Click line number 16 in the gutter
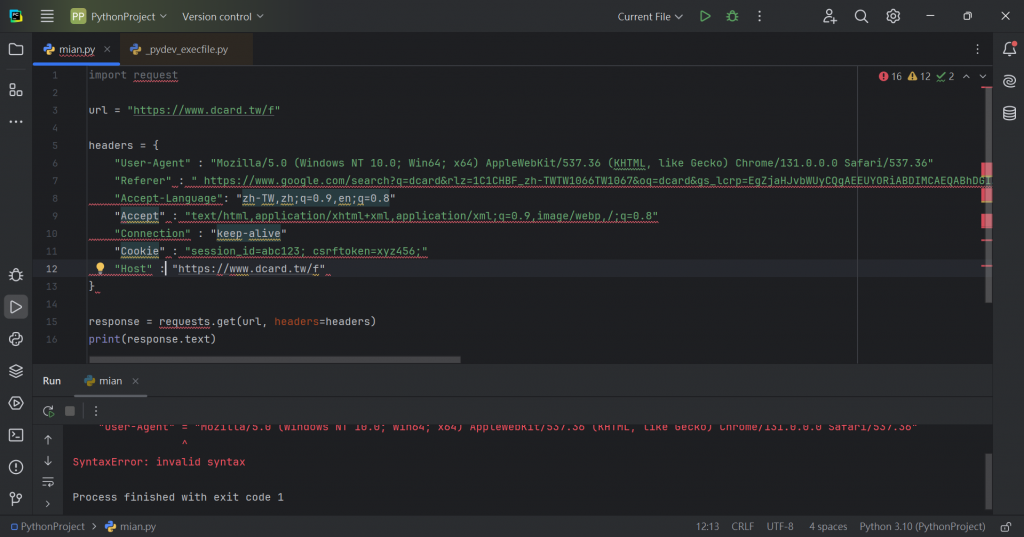Viewport: 1024px width, 537px height. [52, 339]
